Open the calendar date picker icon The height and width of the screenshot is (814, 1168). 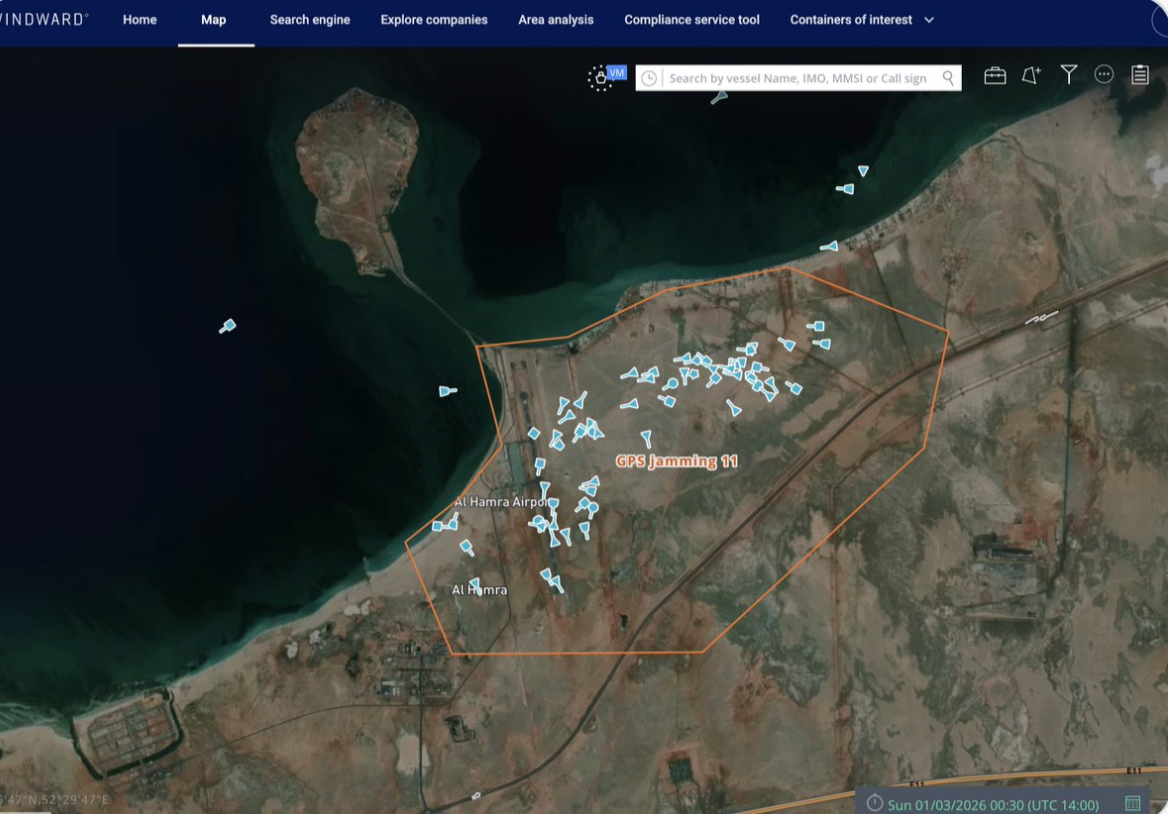tap(1133, 803)
